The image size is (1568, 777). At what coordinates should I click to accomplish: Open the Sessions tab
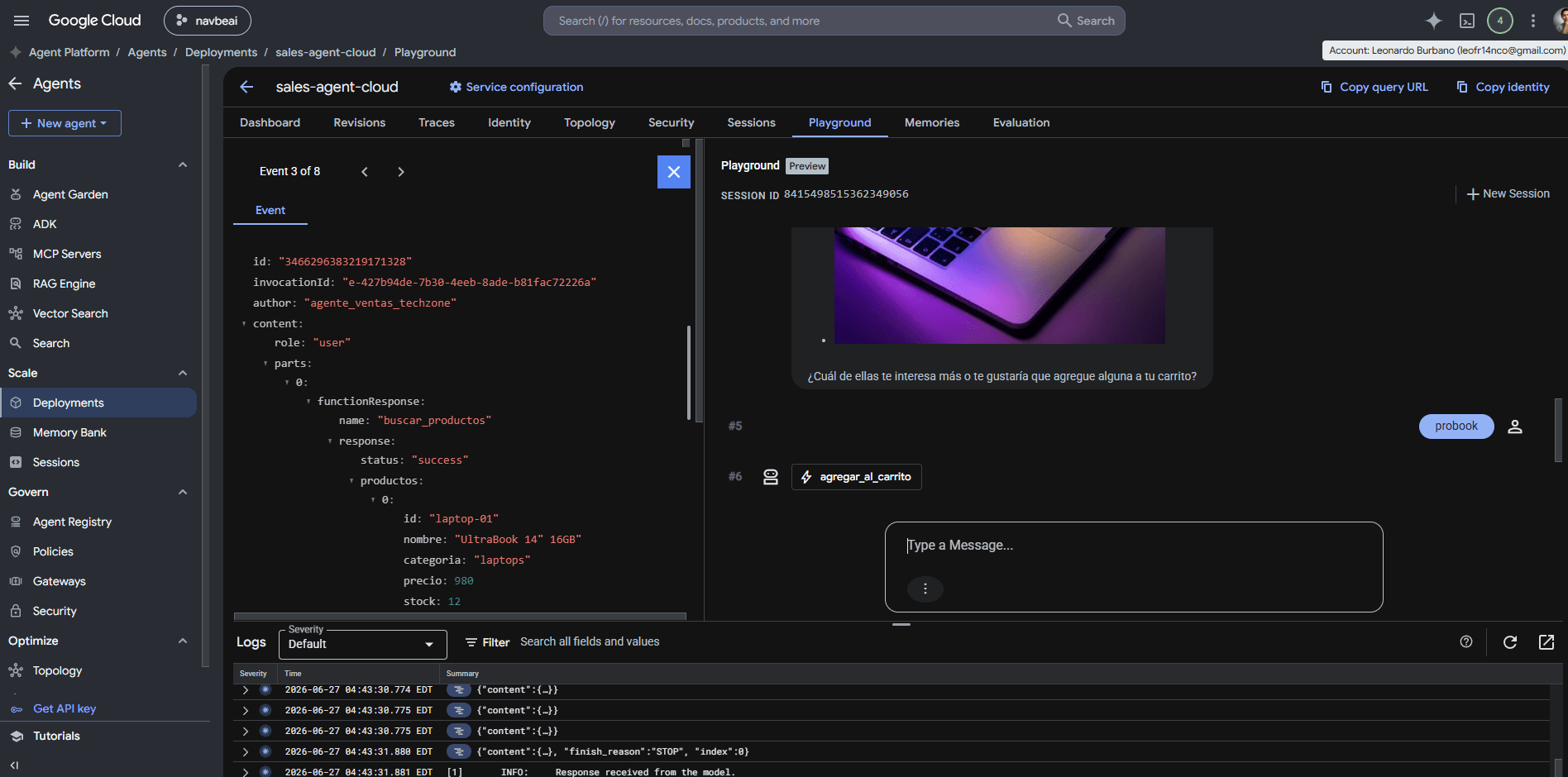click(752, 122)
